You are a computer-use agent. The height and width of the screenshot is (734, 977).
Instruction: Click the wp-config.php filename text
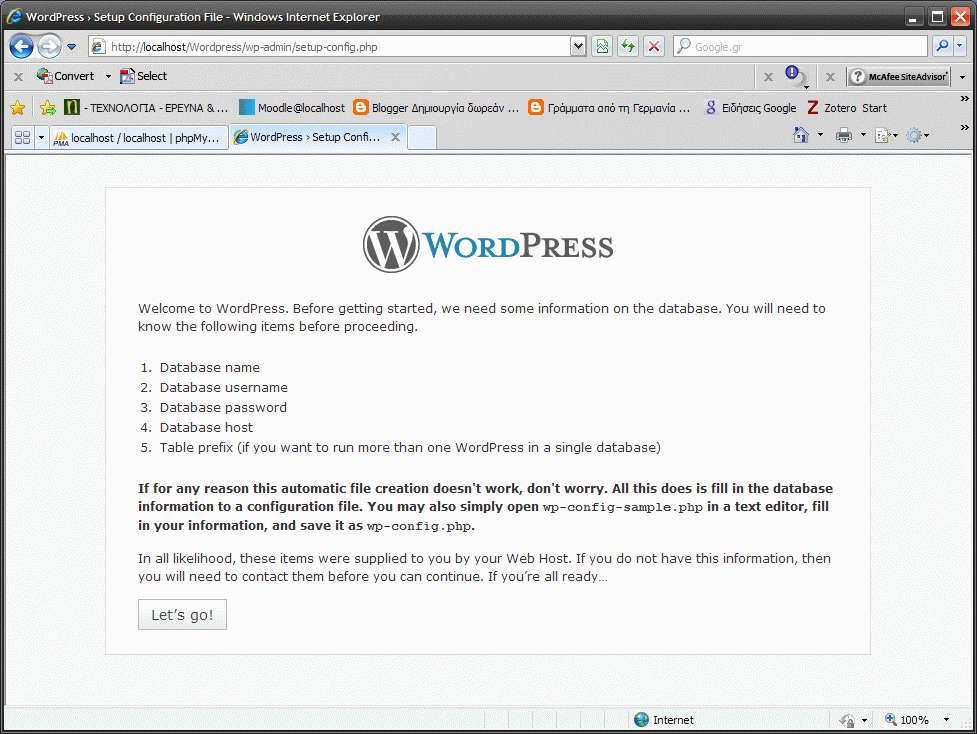(x=419, y=526)
